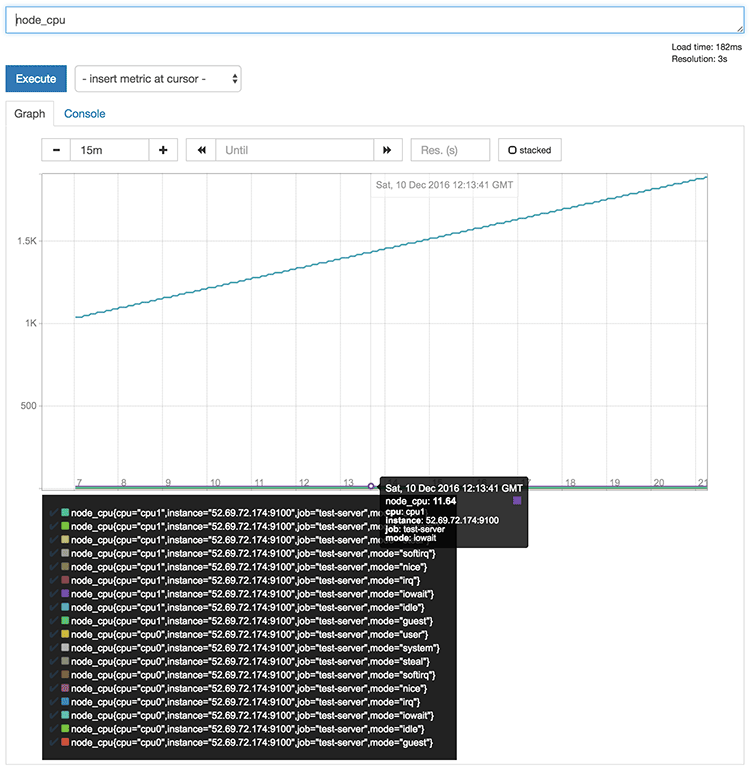Click the x-axis tick label 10

(215, 482)
